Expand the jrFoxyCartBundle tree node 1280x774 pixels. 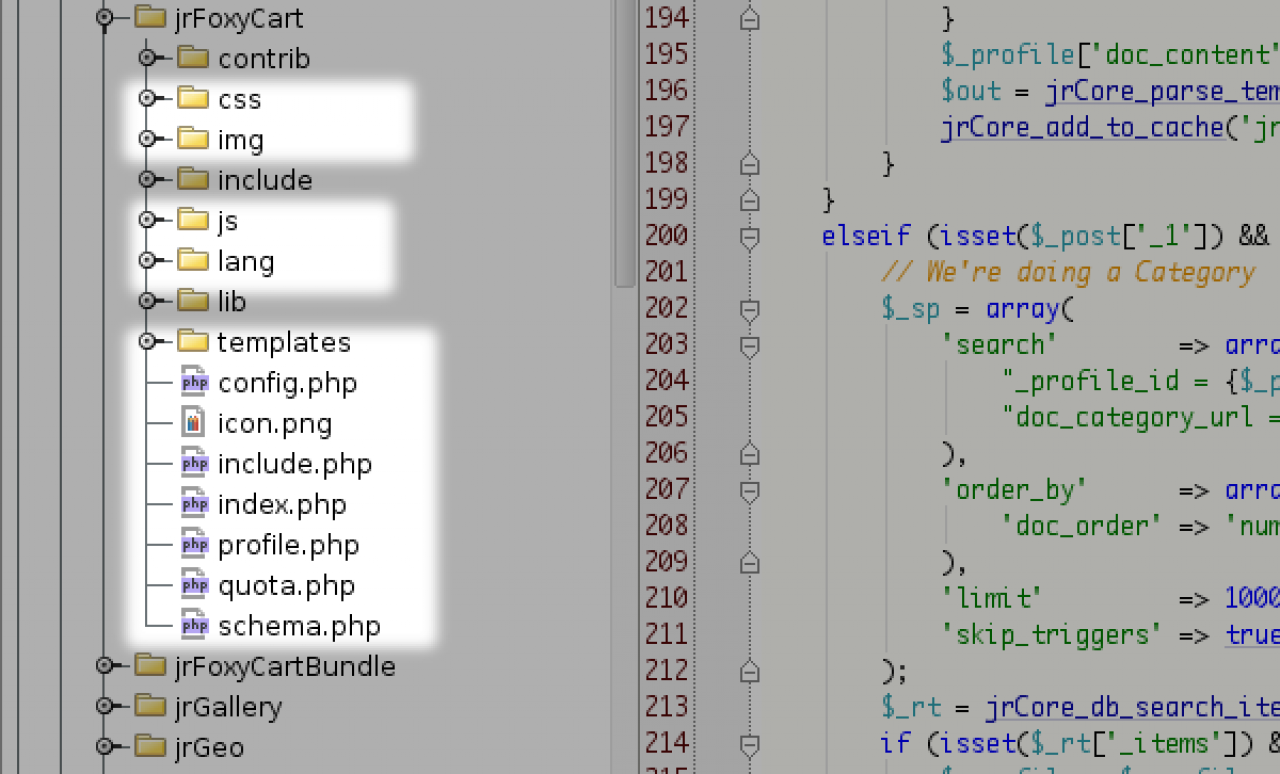[x=104, y=665]
